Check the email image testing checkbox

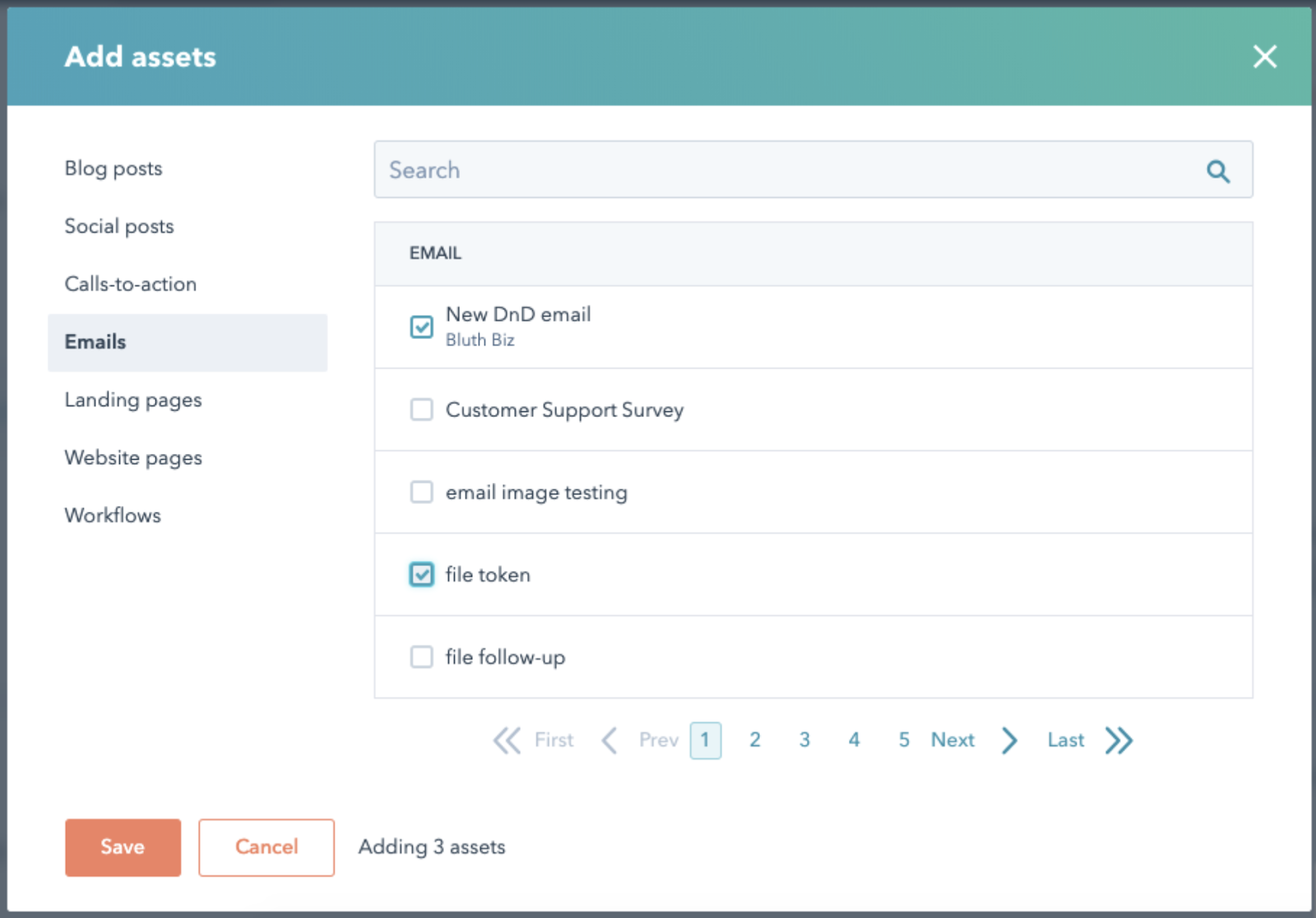[422, 492]
